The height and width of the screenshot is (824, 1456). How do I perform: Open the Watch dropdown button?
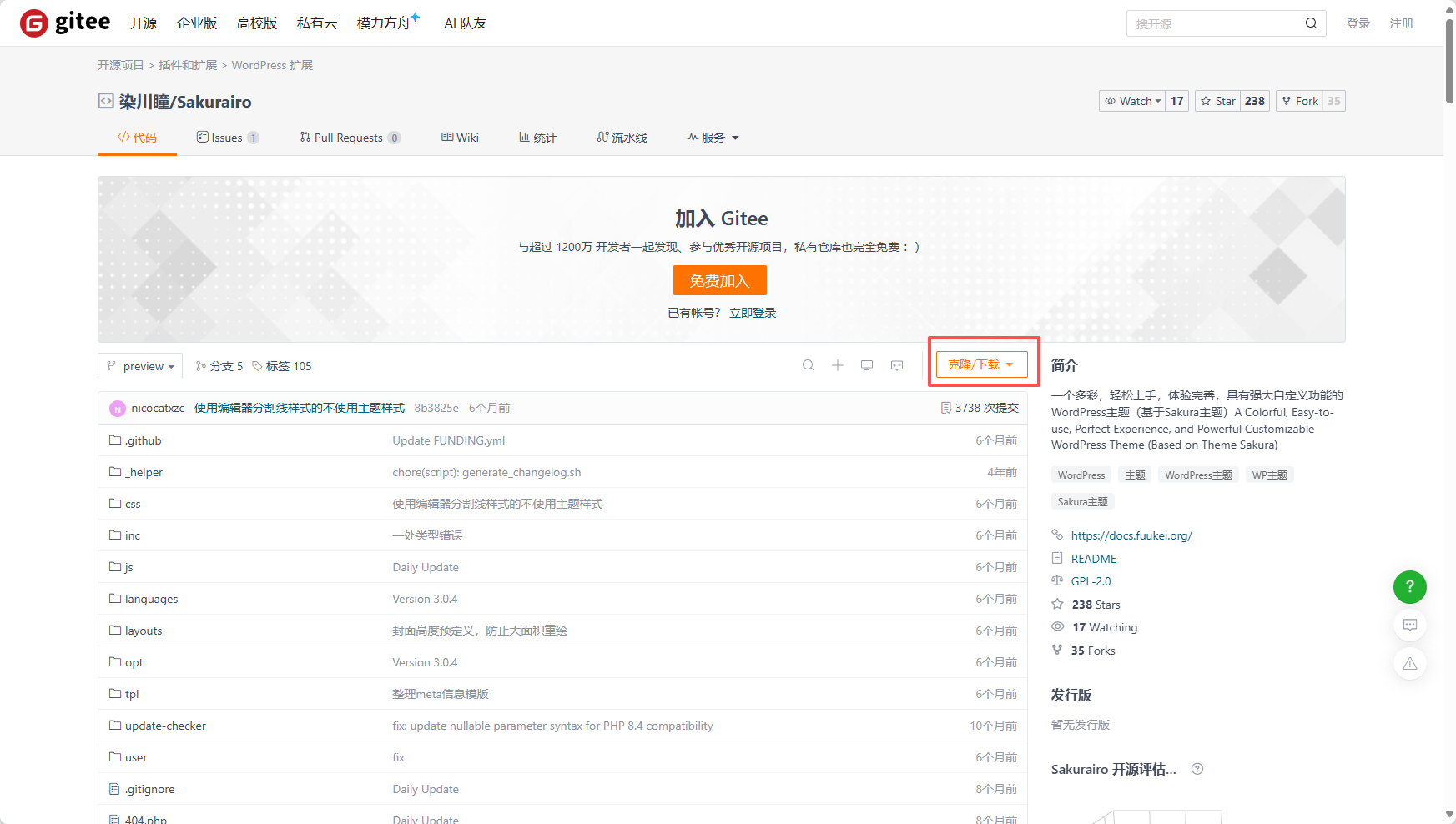[x=1132, y=101]
